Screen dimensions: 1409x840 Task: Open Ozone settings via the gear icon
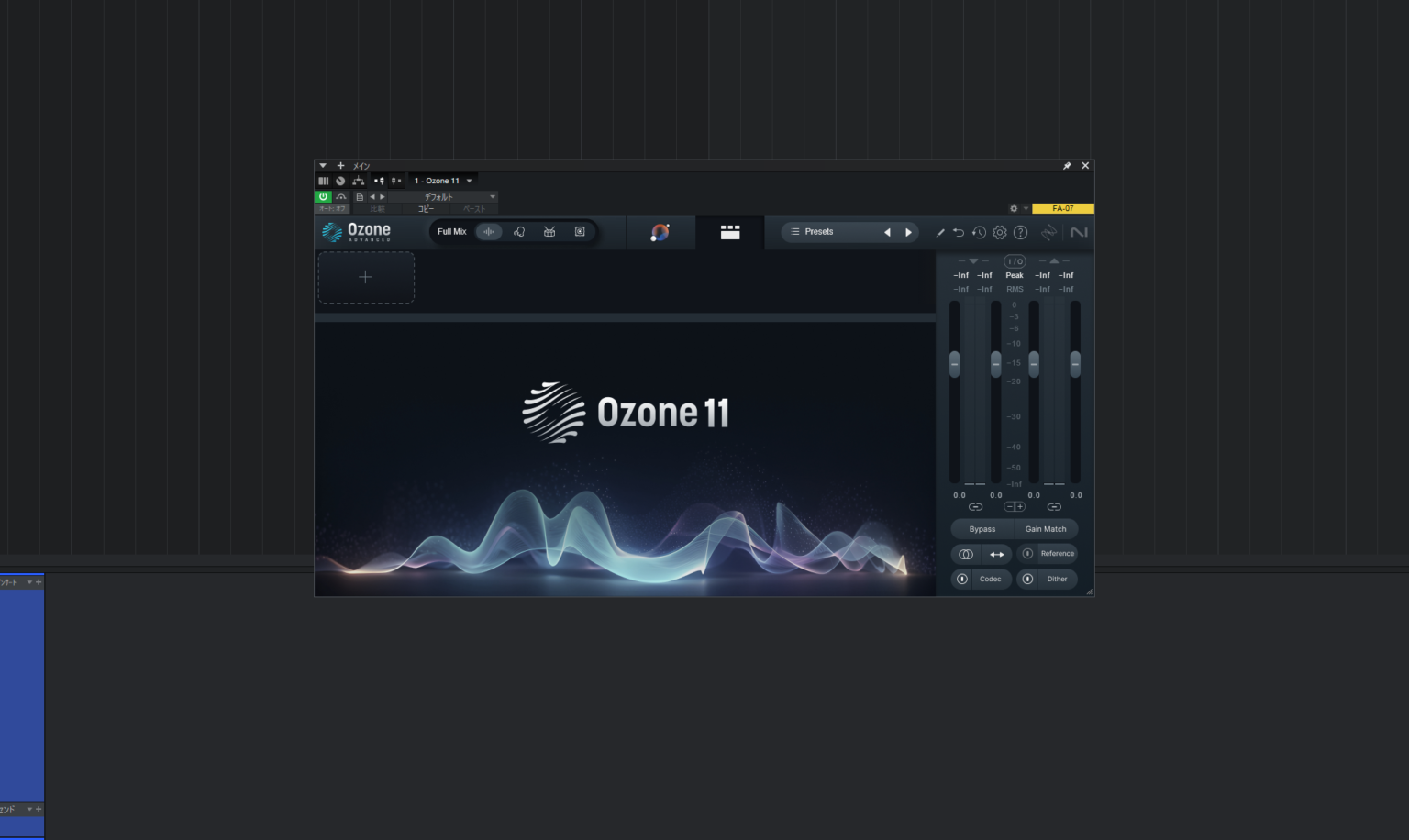coord(999,232)
